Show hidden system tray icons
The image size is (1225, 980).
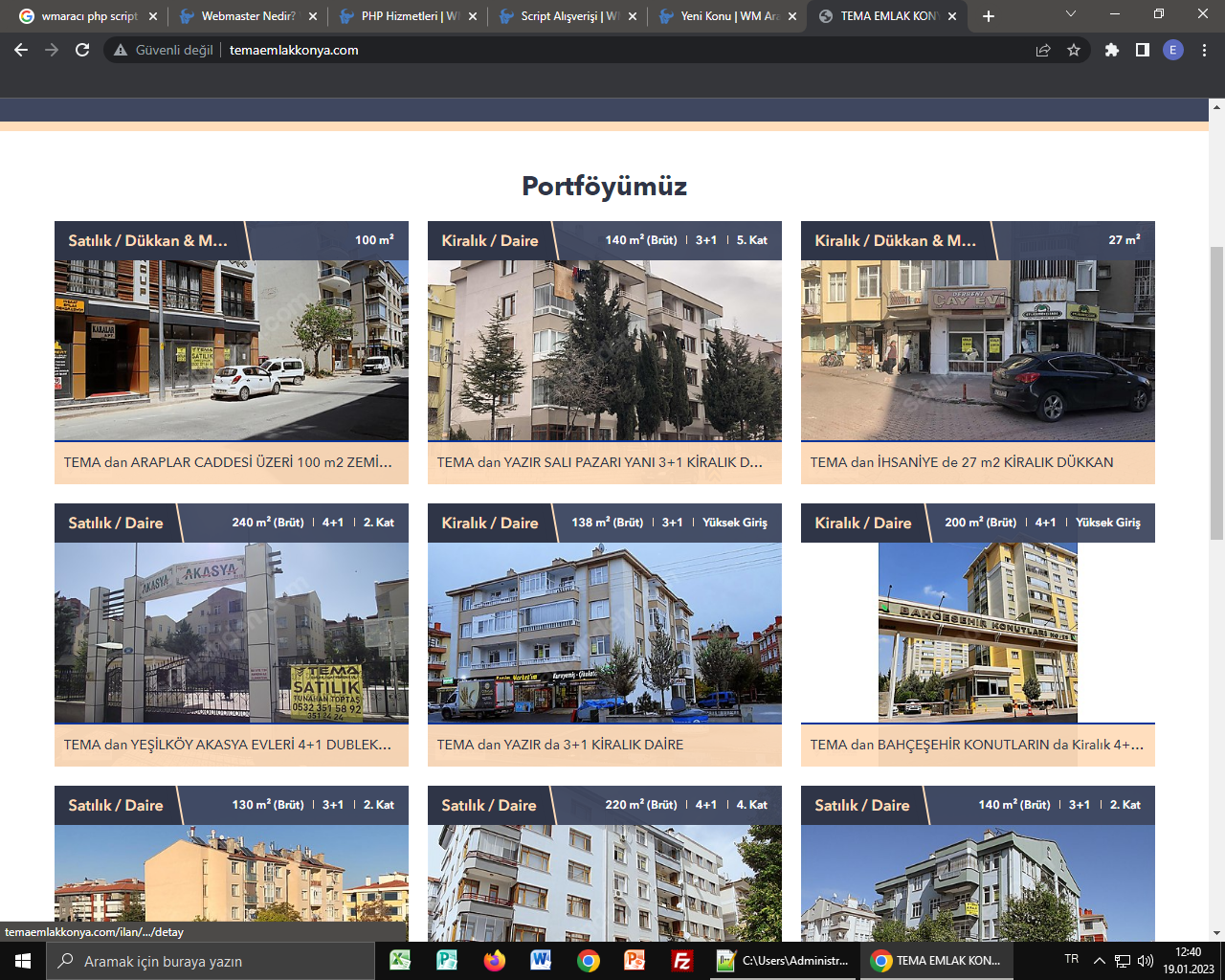pos(1100,961)
